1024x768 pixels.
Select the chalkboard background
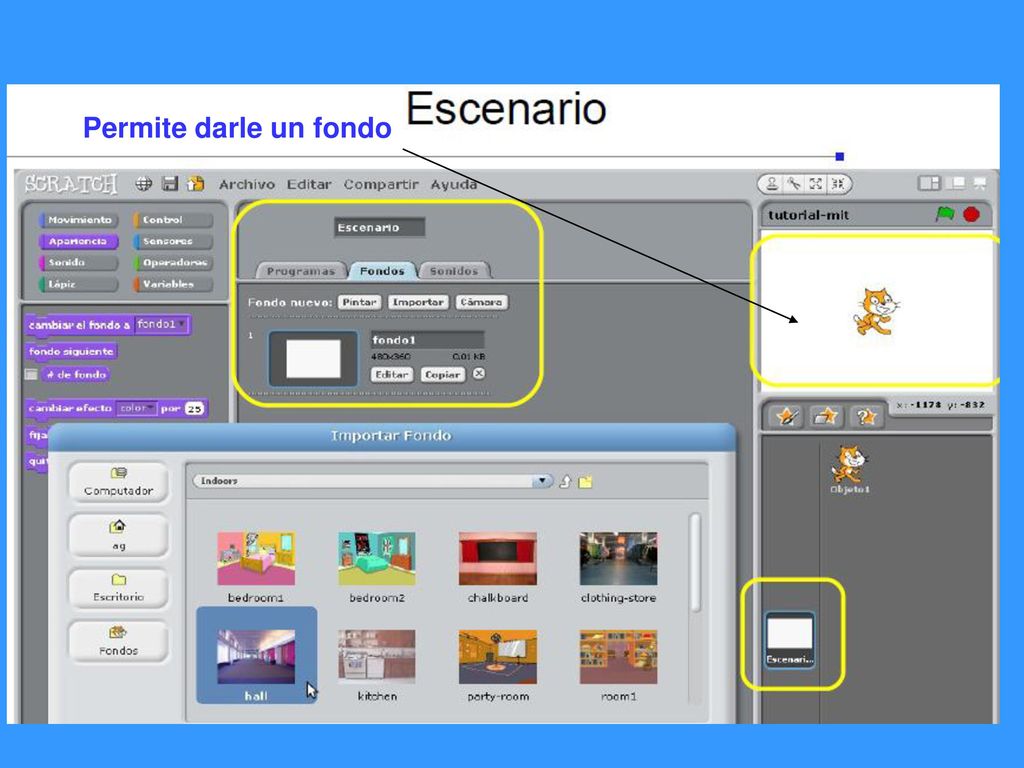(x=498, y=567)
